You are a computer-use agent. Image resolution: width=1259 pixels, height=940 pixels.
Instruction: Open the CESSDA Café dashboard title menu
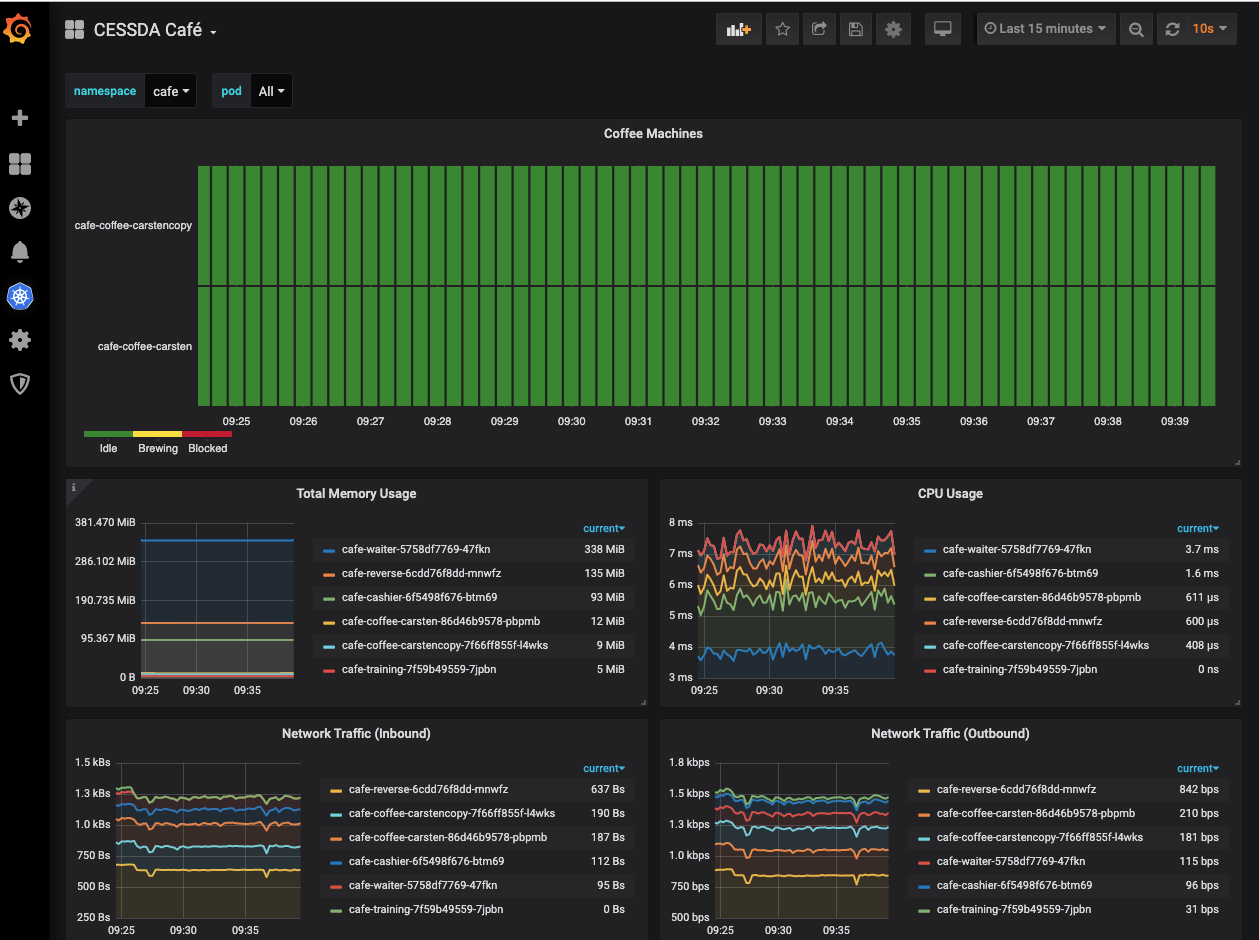tap(147, 30)
